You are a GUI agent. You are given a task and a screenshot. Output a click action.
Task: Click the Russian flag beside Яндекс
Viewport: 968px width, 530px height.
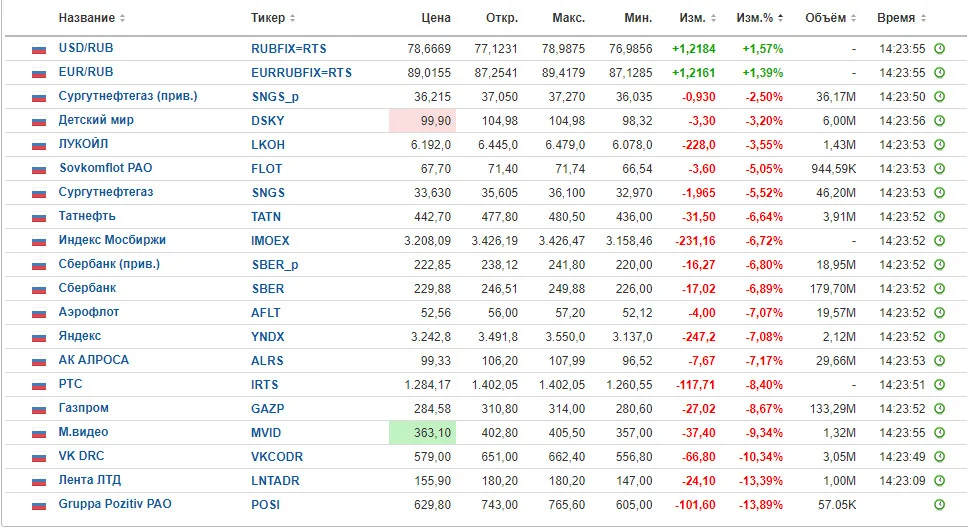[39, 337]
